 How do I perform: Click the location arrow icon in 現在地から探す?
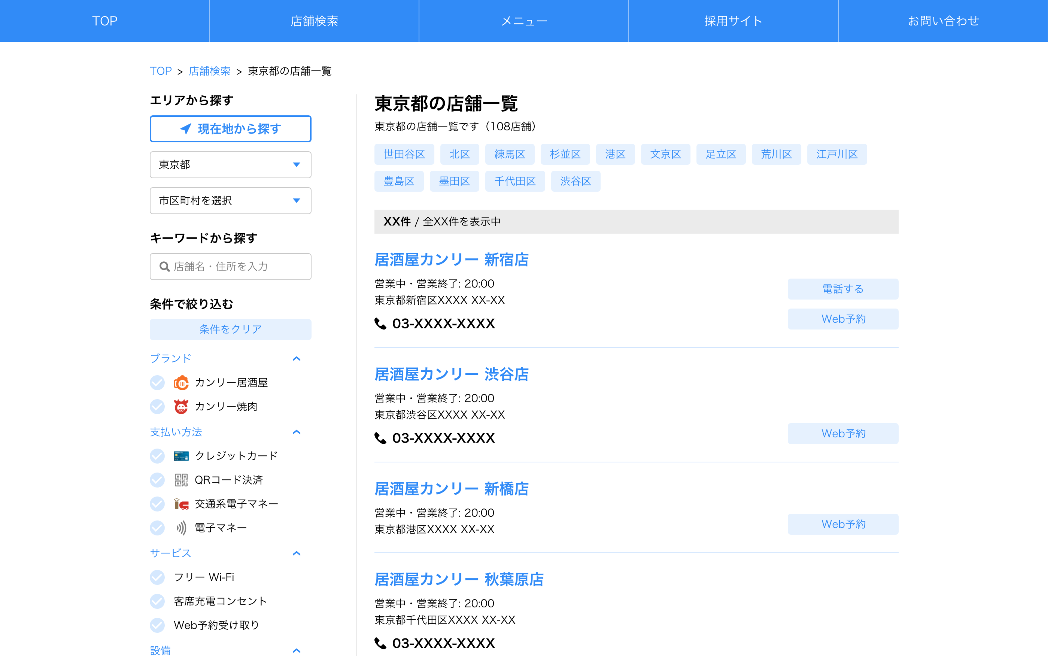click(185, 129)
